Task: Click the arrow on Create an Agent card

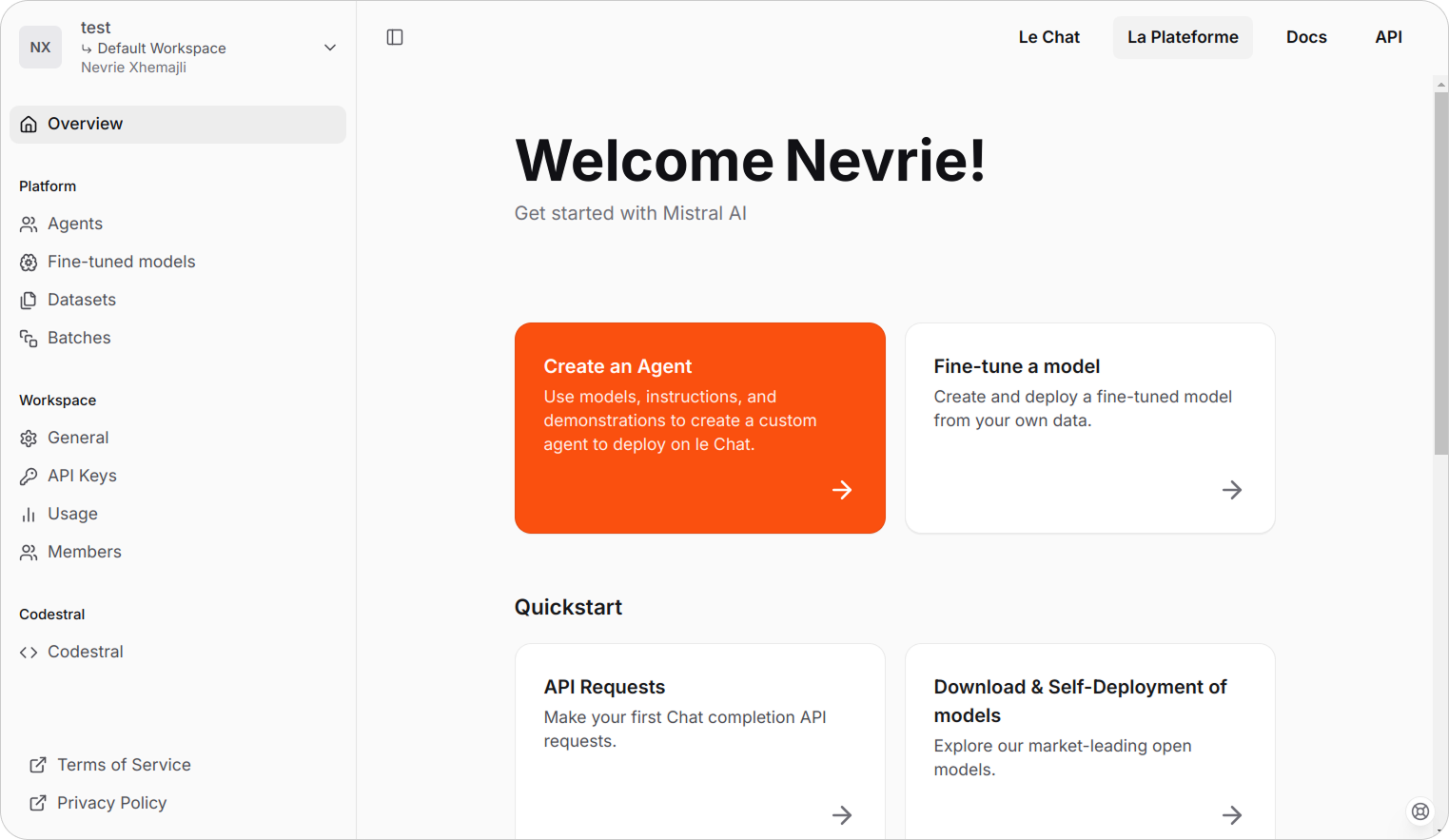Action: tap(842, 490)
